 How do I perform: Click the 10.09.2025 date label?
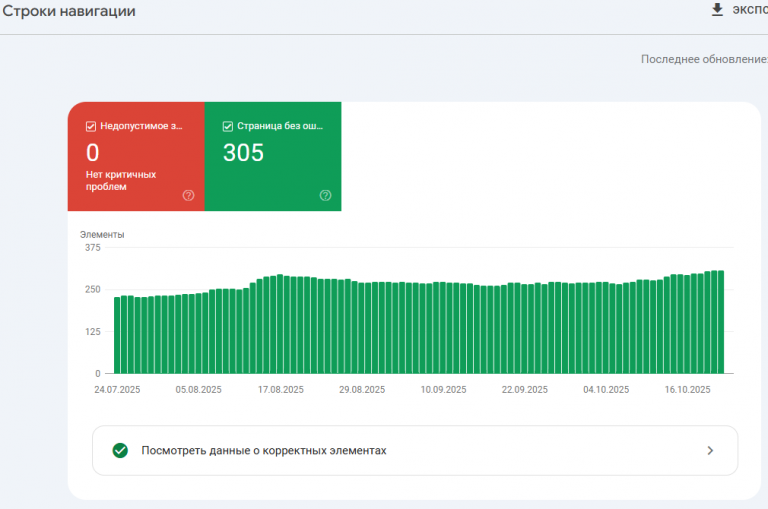point(443,390)
